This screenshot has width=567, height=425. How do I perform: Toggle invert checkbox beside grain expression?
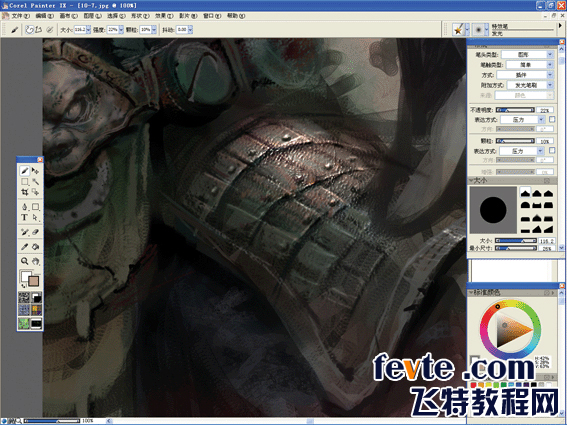point(552,150)
